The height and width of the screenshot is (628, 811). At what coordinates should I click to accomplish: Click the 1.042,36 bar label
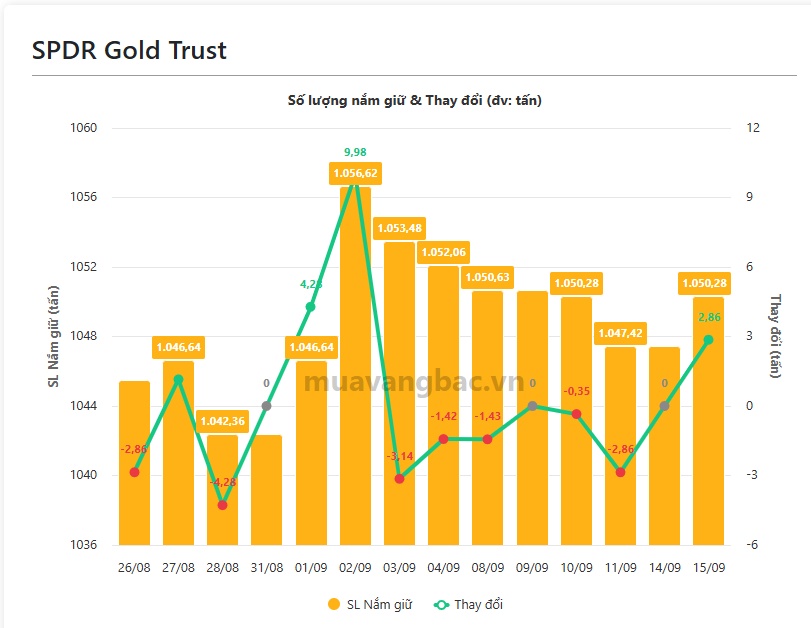222,421
